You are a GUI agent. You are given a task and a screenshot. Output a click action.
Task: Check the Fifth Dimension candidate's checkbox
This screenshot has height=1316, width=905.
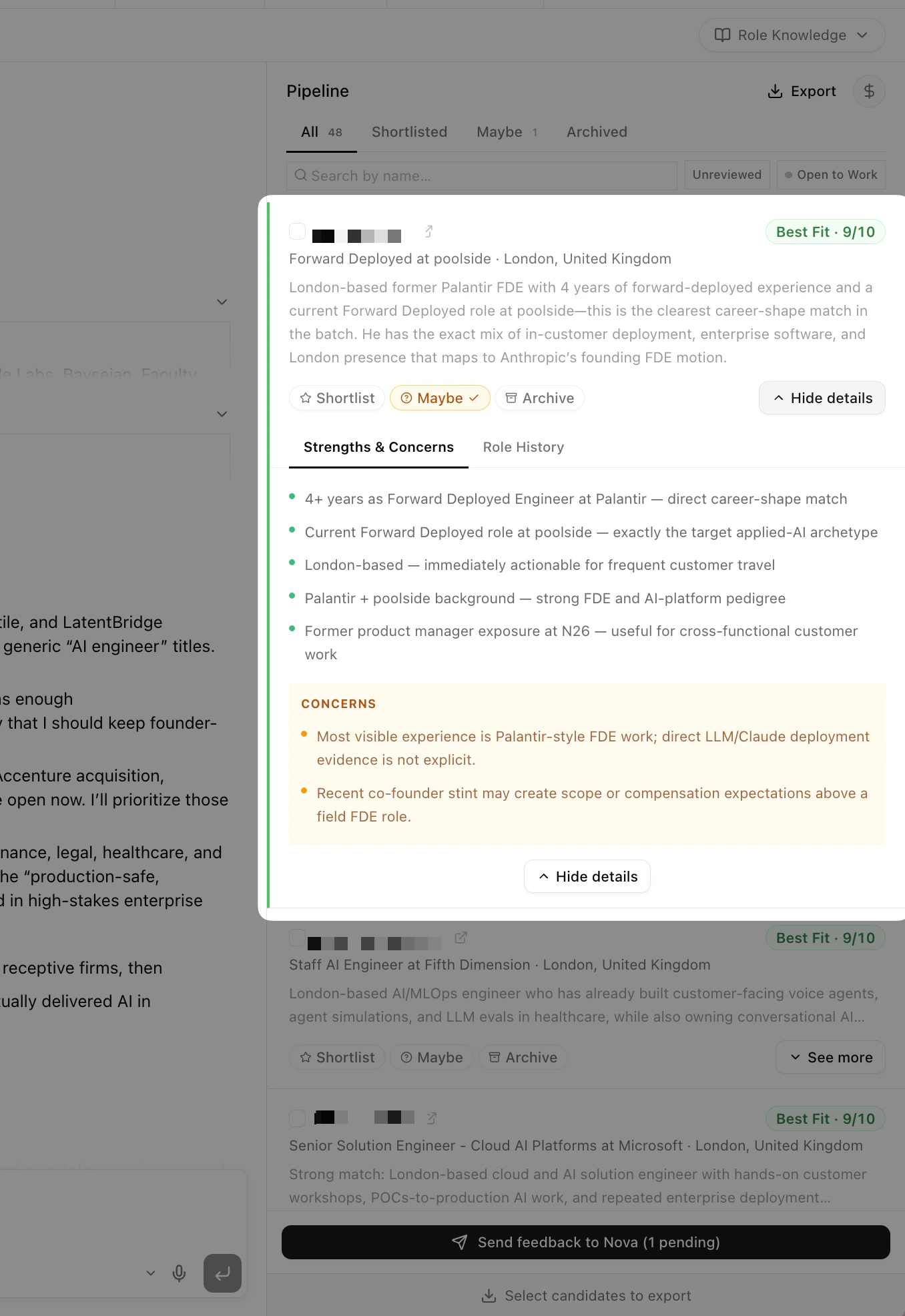pos(297,938)
